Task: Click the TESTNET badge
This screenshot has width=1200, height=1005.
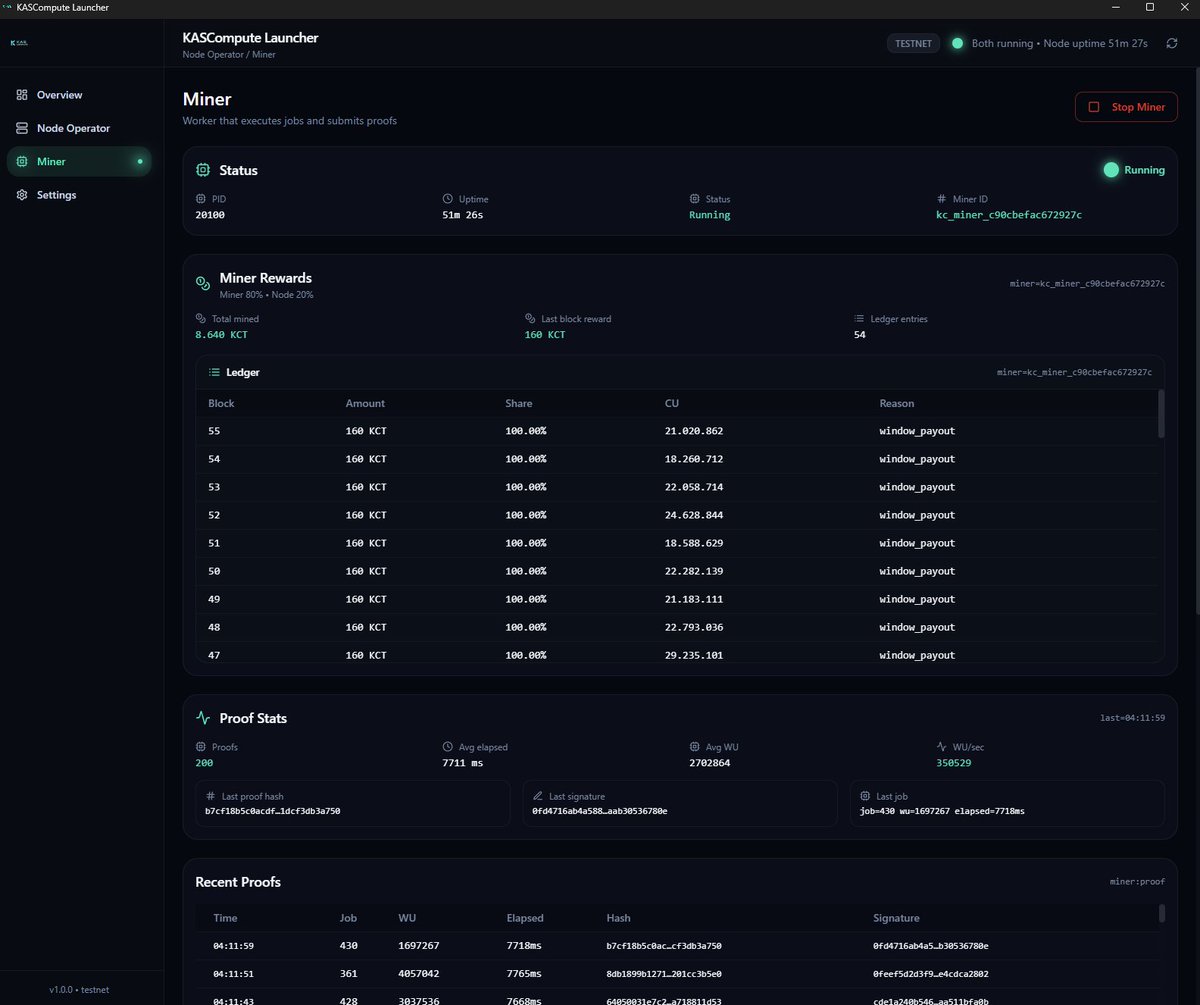Action: (913, 44)
